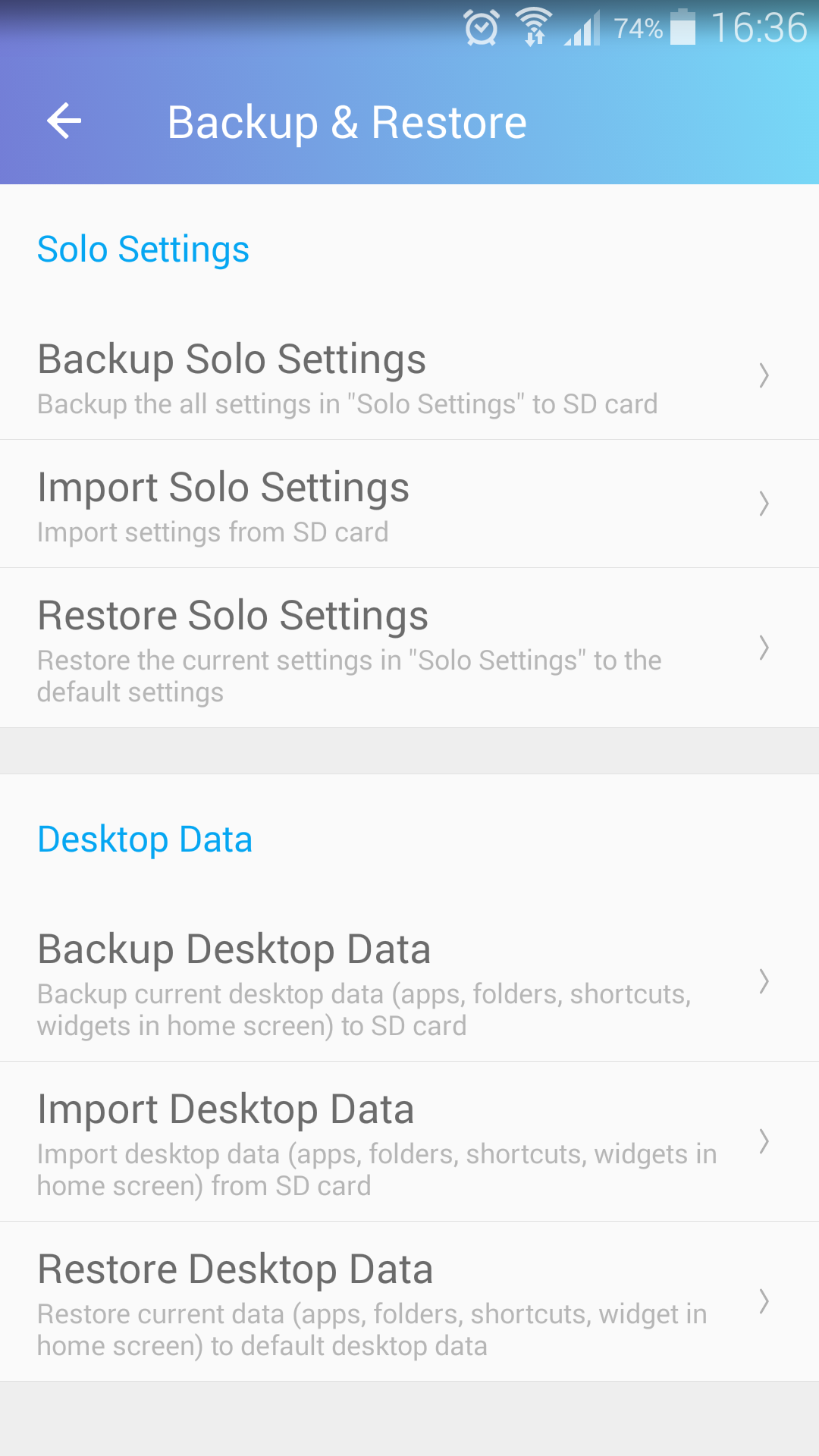Tap chevron for Import Desktop Data

pos(764,1141)
